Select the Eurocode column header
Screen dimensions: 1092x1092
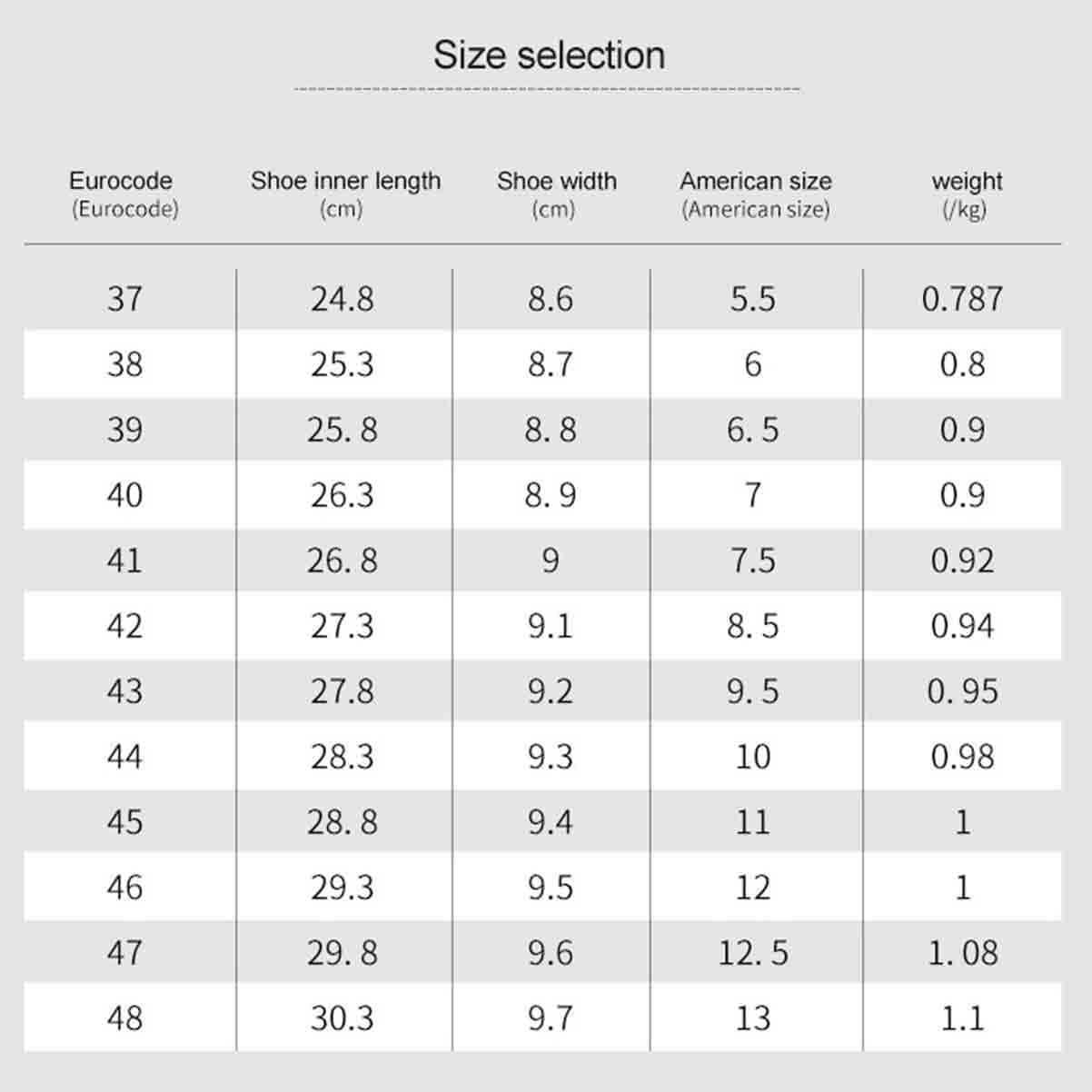(x=122, y=194)
